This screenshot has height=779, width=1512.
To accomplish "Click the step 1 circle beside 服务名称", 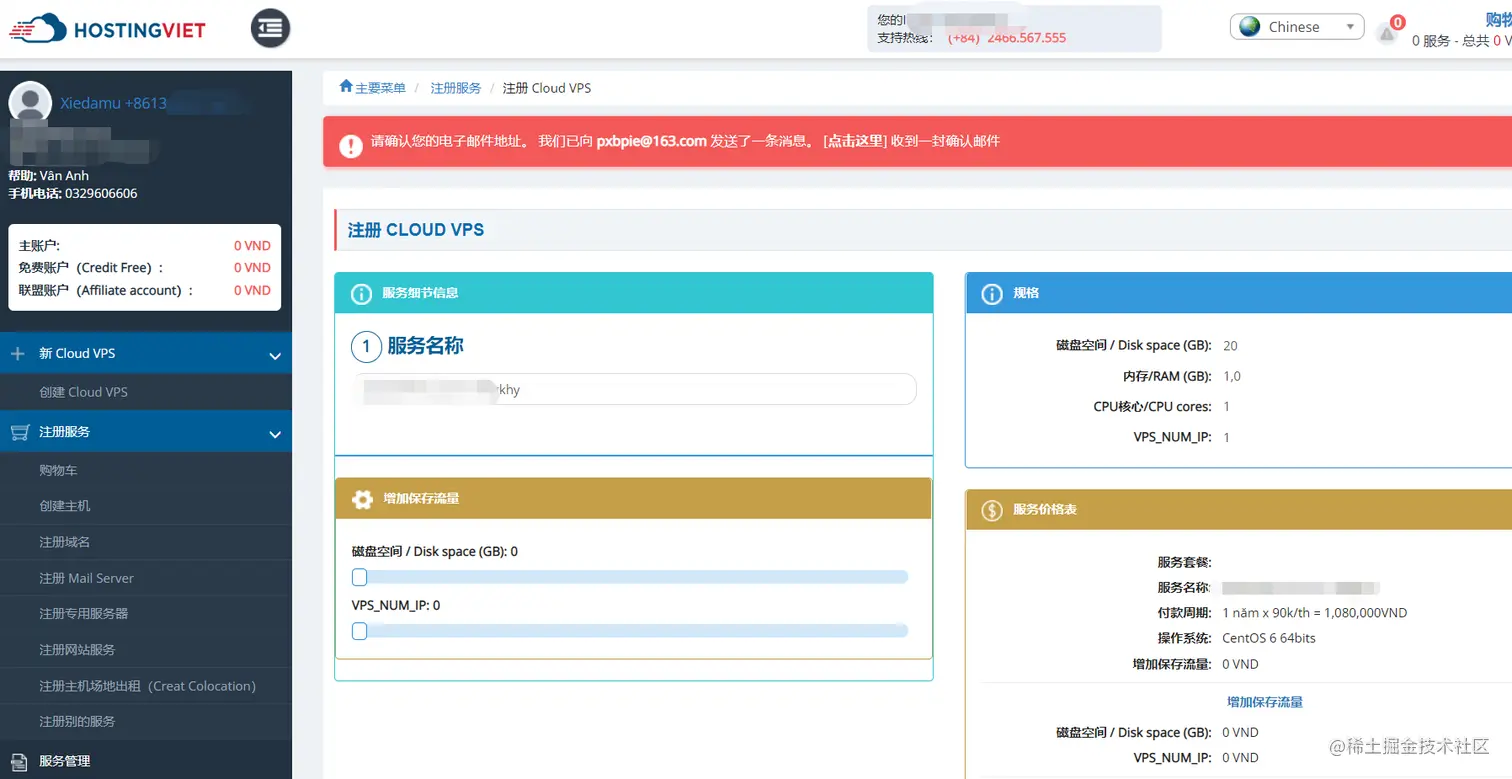I will click(x=366, y=347).
